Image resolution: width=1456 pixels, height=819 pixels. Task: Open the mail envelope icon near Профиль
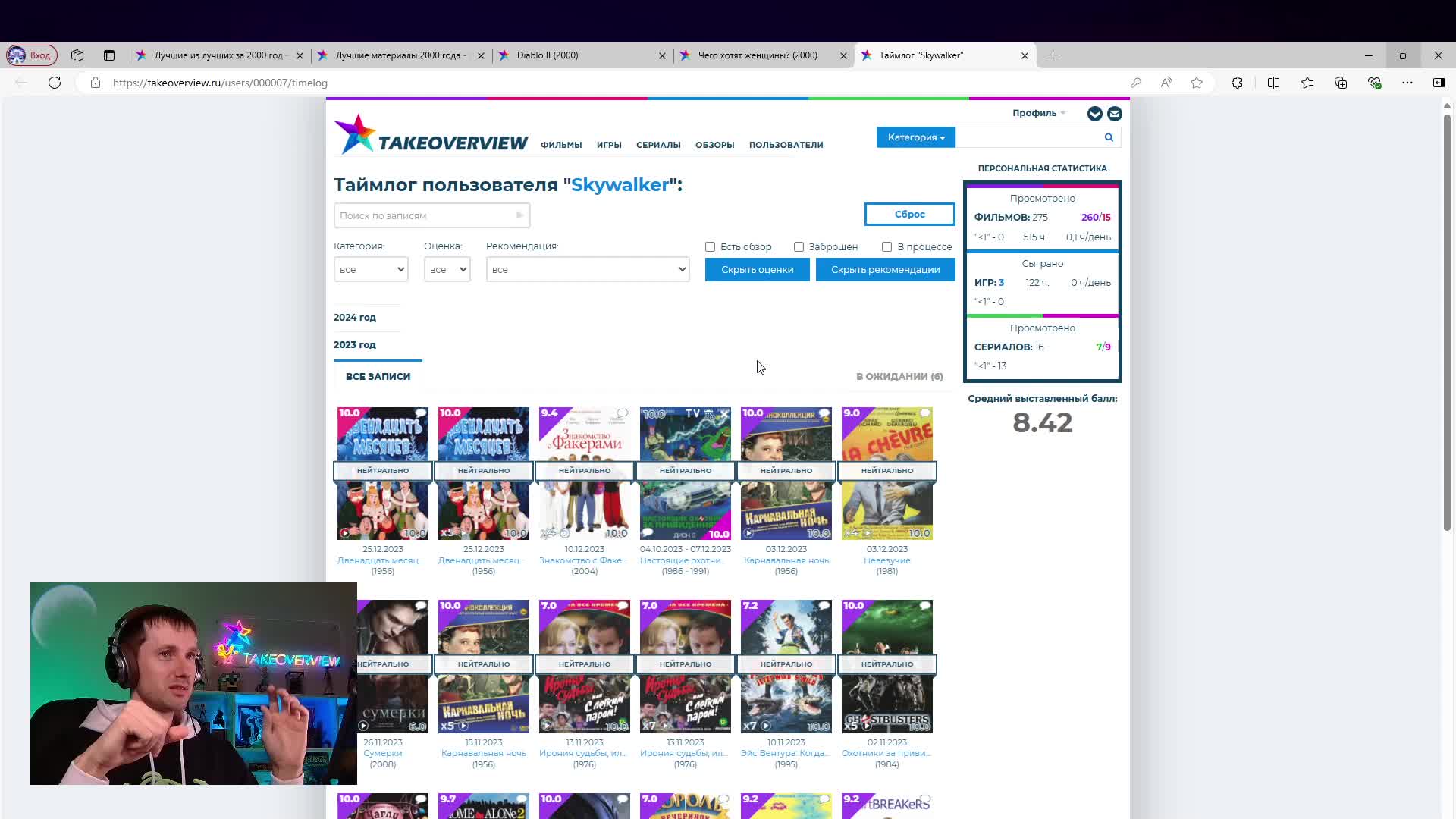click(x=1115, y=114)
